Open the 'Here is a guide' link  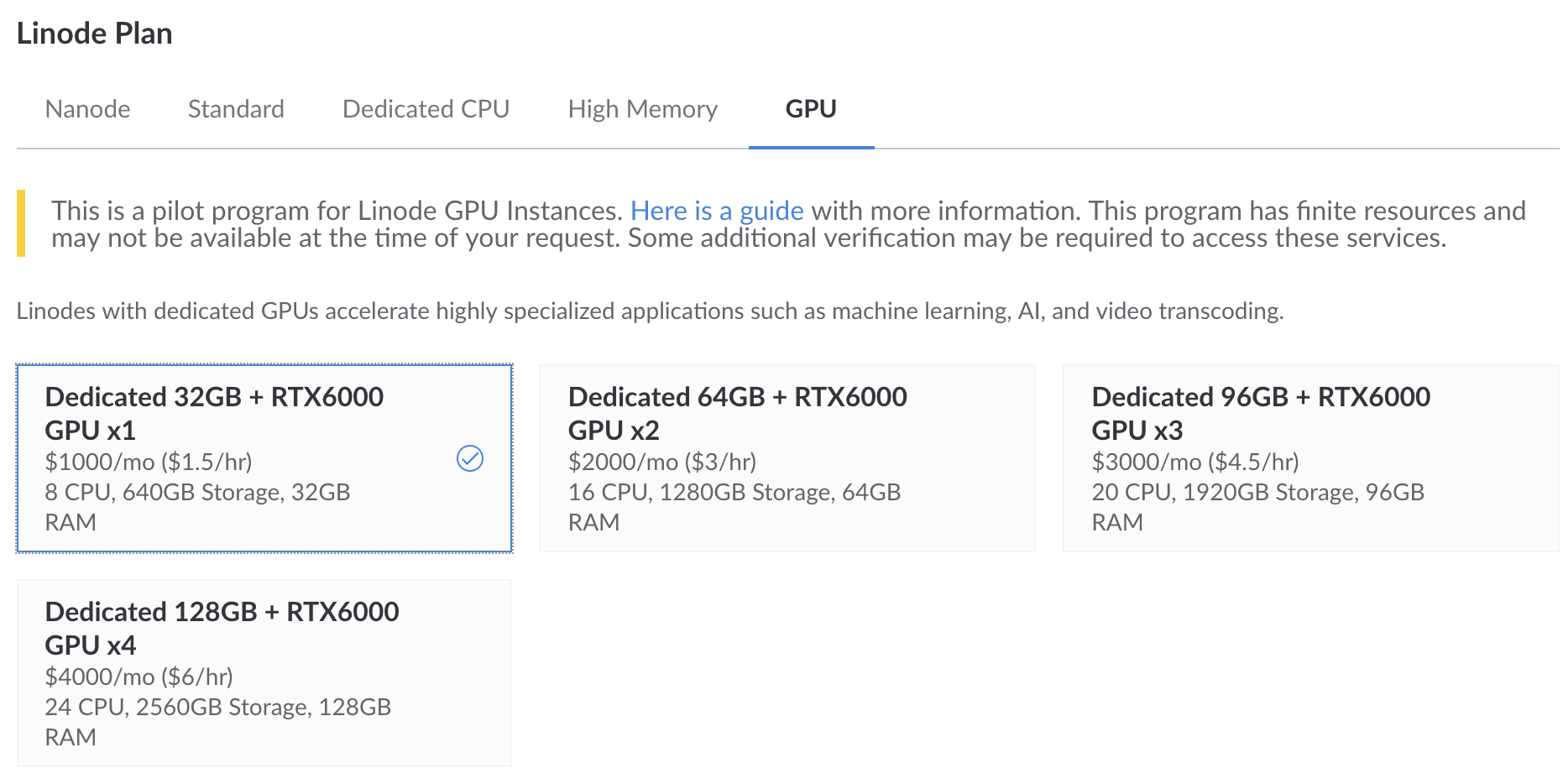point(717,211)
